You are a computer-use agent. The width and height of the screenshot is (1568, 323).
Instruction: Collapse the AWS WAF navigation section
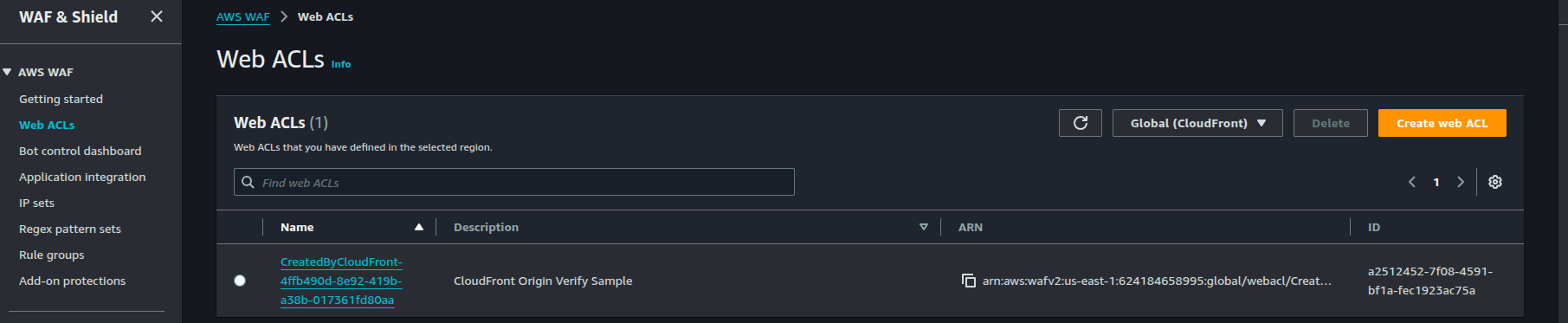[7, 72]
